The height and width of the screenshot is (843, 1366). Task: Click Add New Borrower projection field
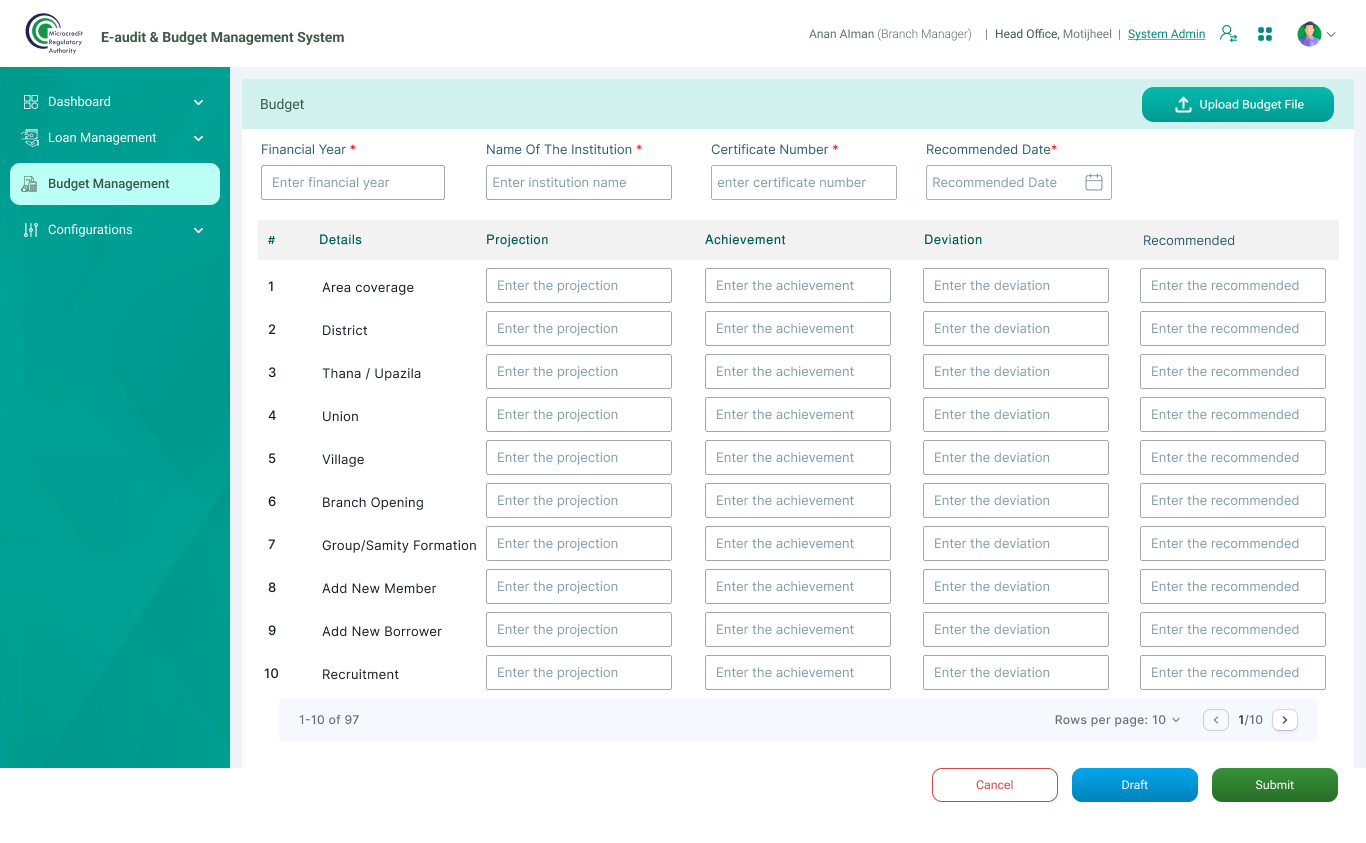pyautogui.click(x=579, y=630)
